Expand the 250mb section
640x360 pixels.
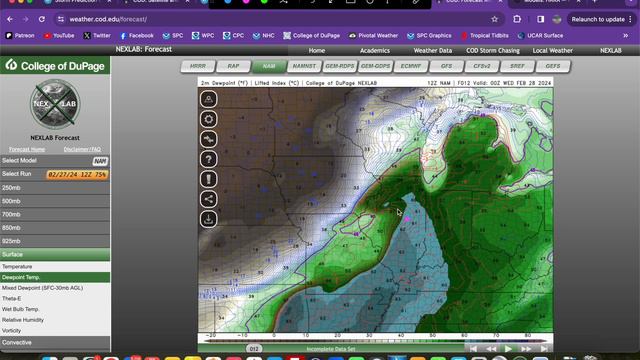coord(55,188)
